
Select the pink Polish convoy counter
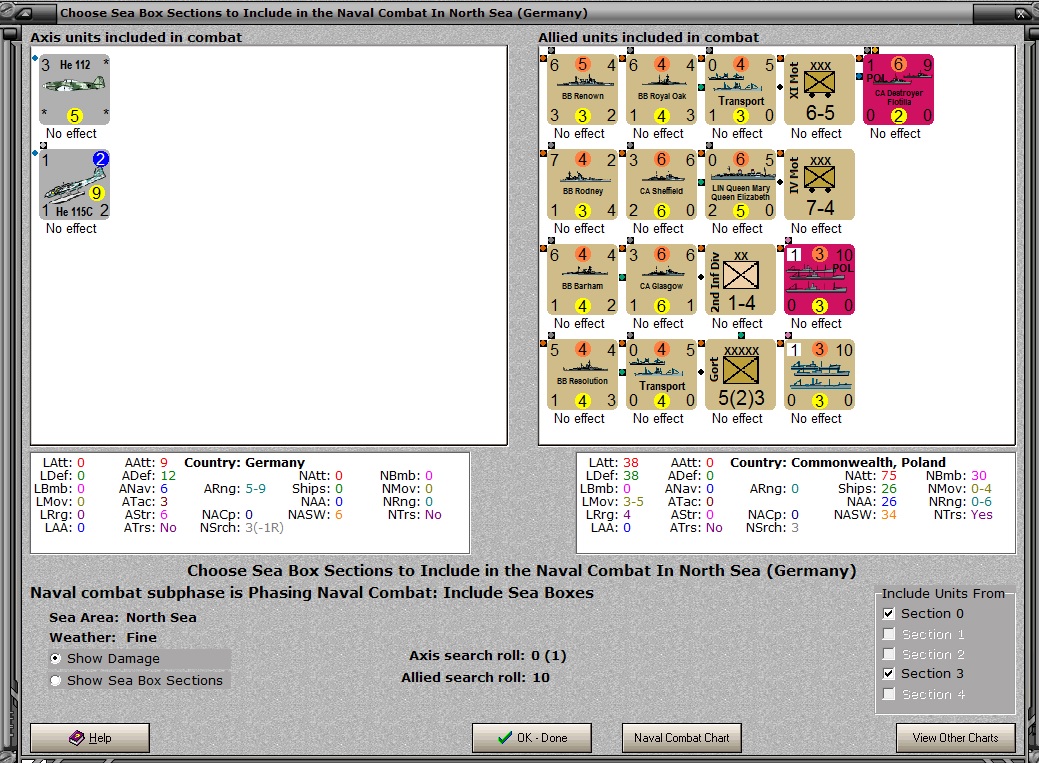tap(820, 280)
